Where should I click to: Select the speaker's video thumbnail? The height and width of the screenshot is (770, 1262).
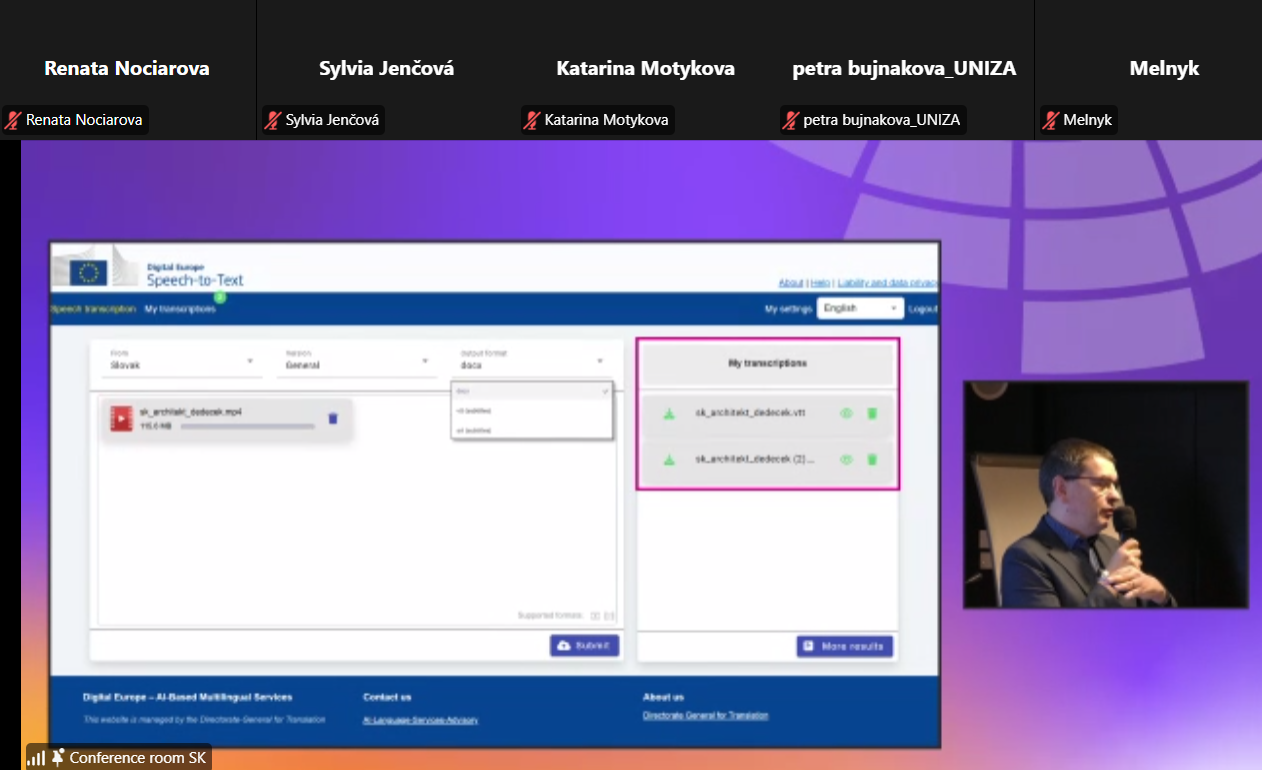(x=1105, y=494)
